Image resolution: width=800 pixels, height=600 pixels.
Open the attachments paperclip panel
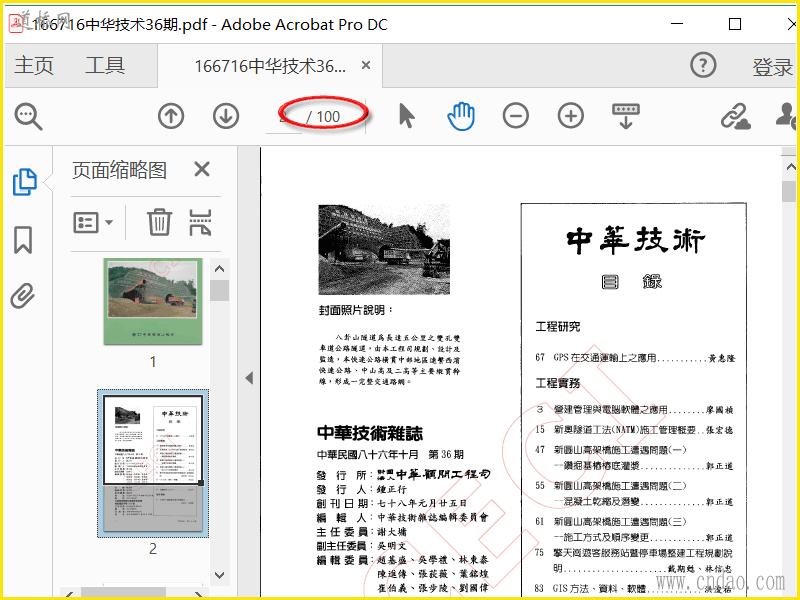23,296
